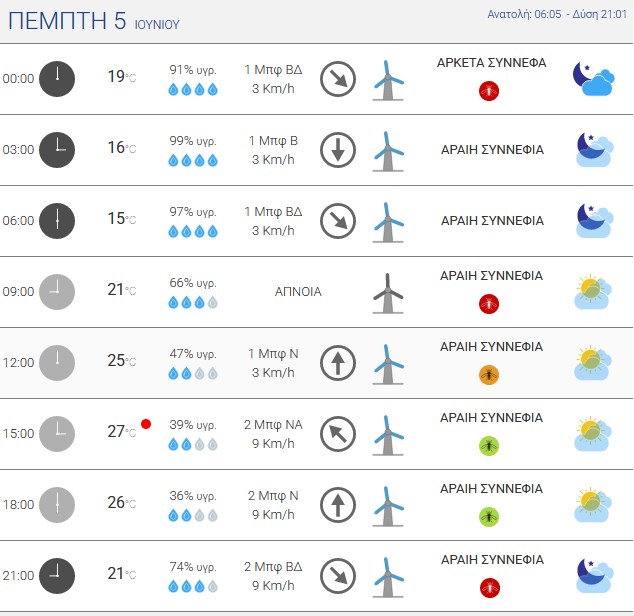Click the gray windmill icon at 09:00
Image resolution: width=634 pixels, height=616 pixels.
pyautogui.click(x=388, y=293)
